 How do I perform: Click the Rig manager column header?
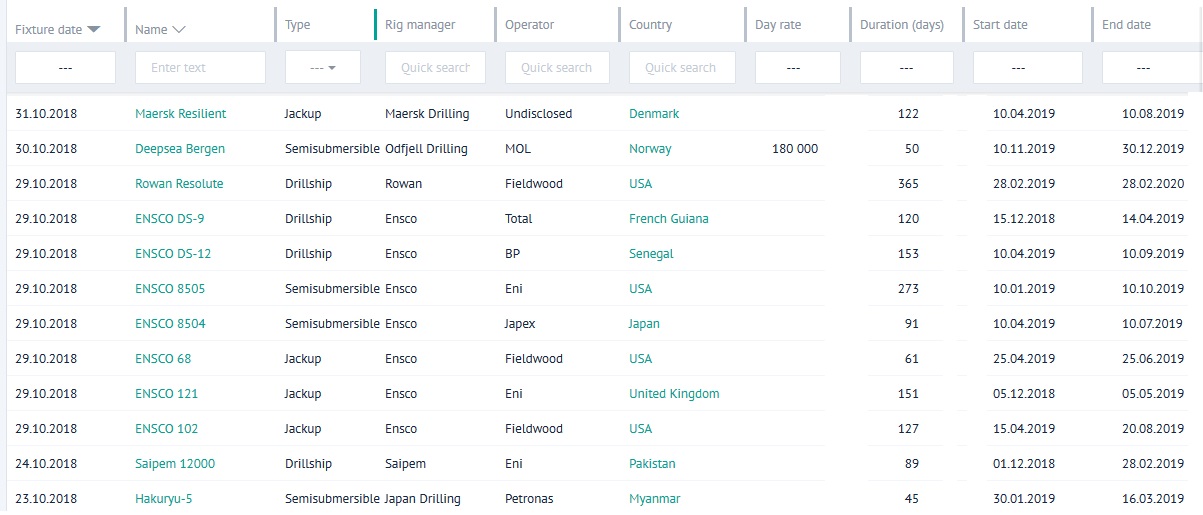tap(420, 25)
